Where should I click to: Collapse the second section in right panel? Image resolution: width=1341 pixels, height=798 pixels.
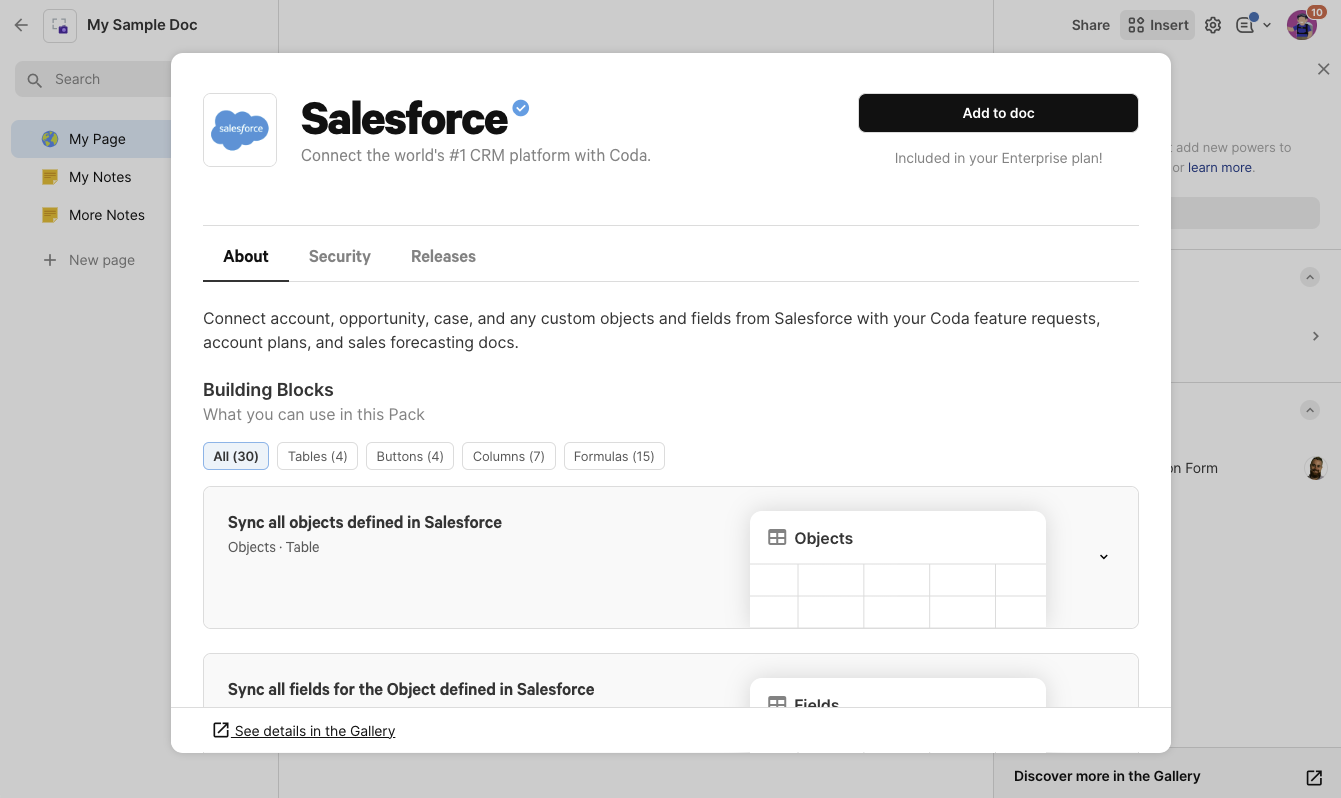coord(1309,410)
